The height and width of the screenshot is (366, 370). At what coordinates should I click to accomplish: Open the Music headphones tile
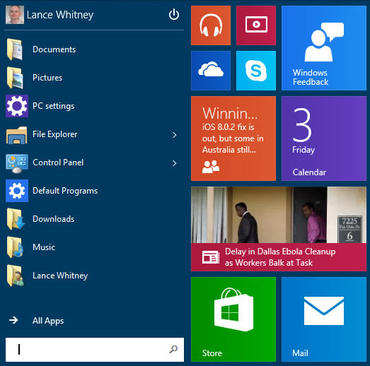point(211,25)
